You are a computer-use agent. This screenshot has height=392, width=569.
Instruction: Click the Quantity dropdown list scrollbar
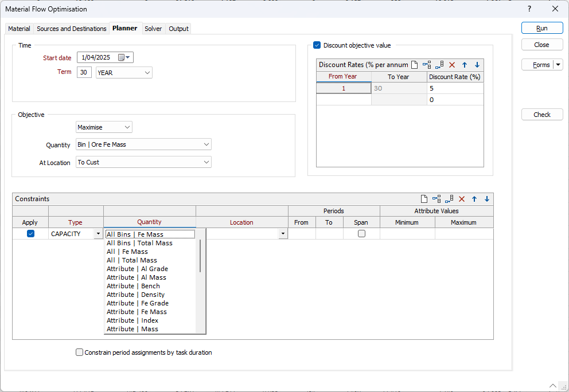(200, 256)
